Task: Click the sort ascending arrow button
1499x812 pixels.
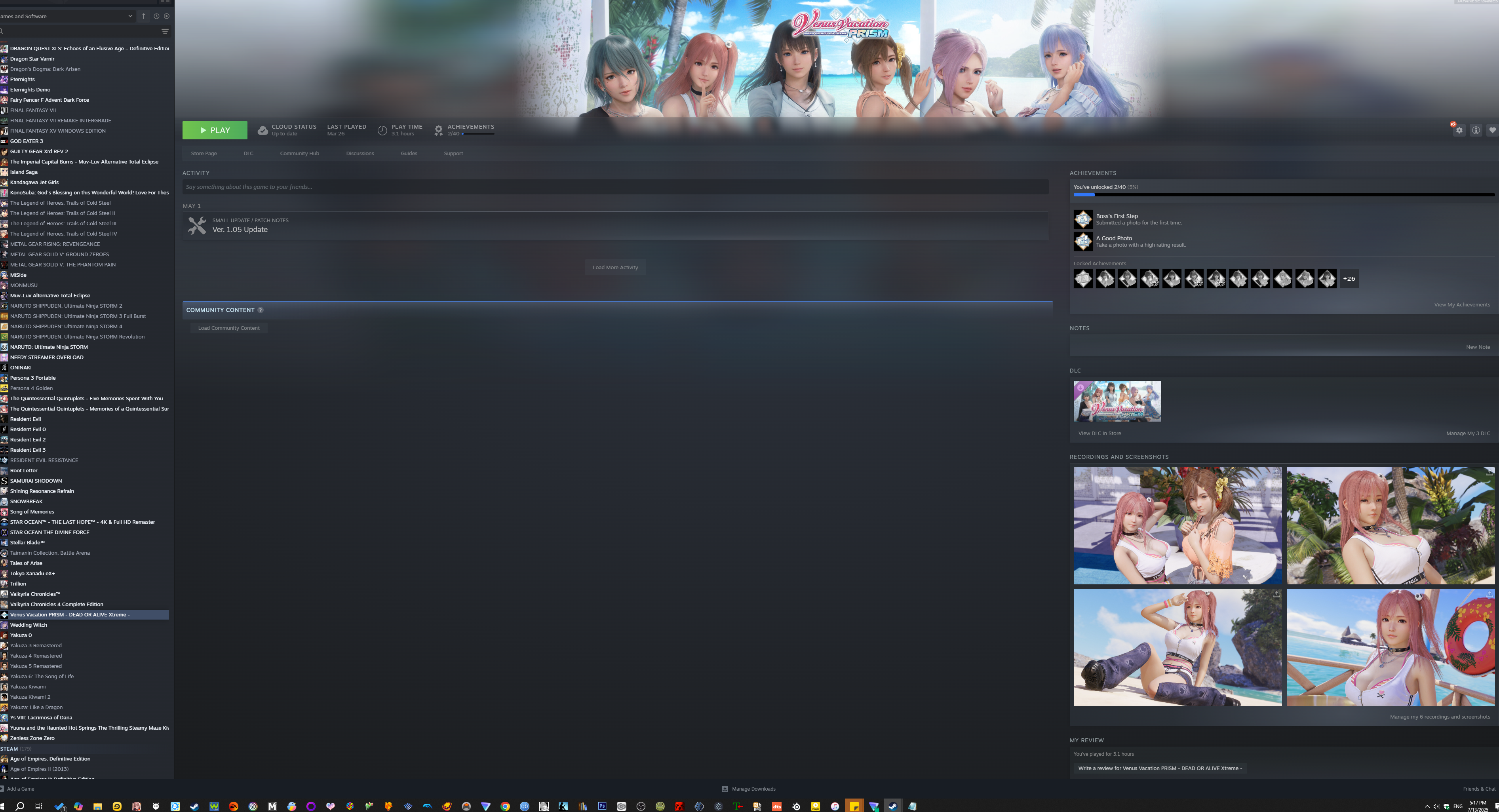Action: (x=144, y=16)
